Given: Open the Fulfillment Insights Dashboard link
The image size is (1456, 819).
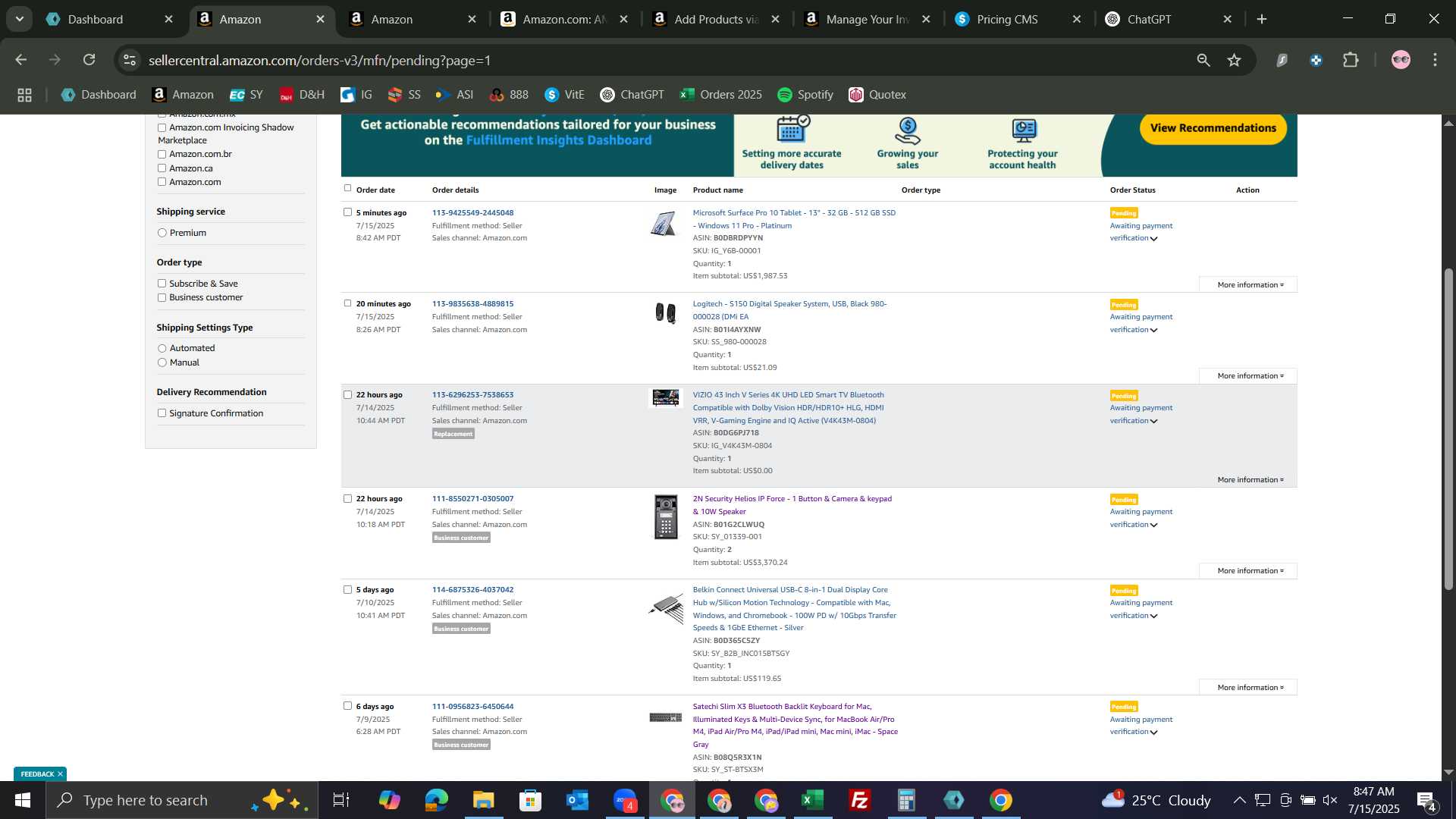Looking at the screenshot, I should click(x=558, y=140).
